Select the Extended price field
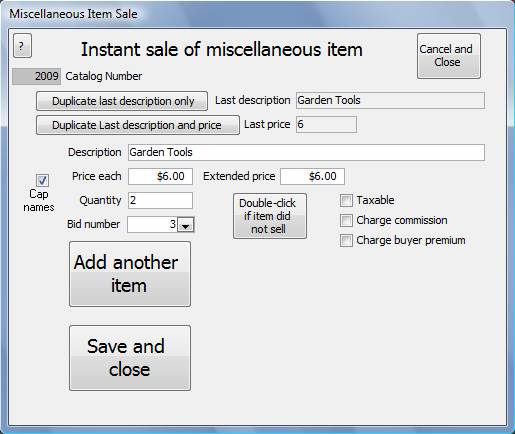This screenshot has width=515, height=434. (x=312, y=176)
